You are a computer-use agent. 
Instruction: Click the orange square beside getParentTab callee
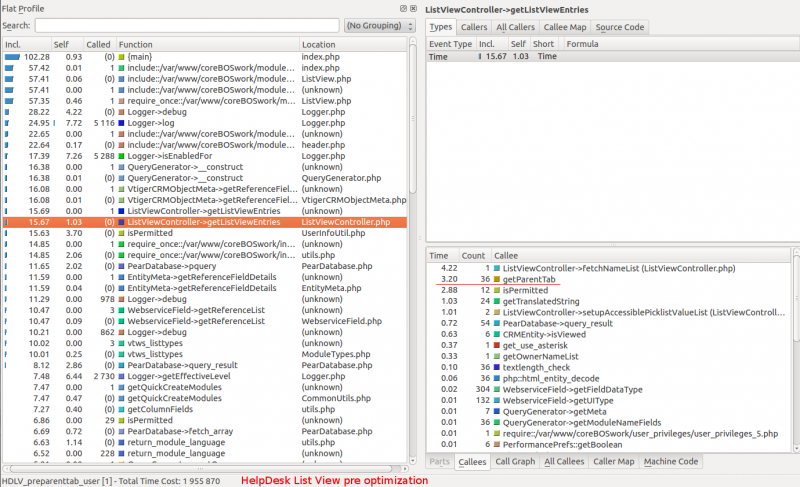[497, 279]
